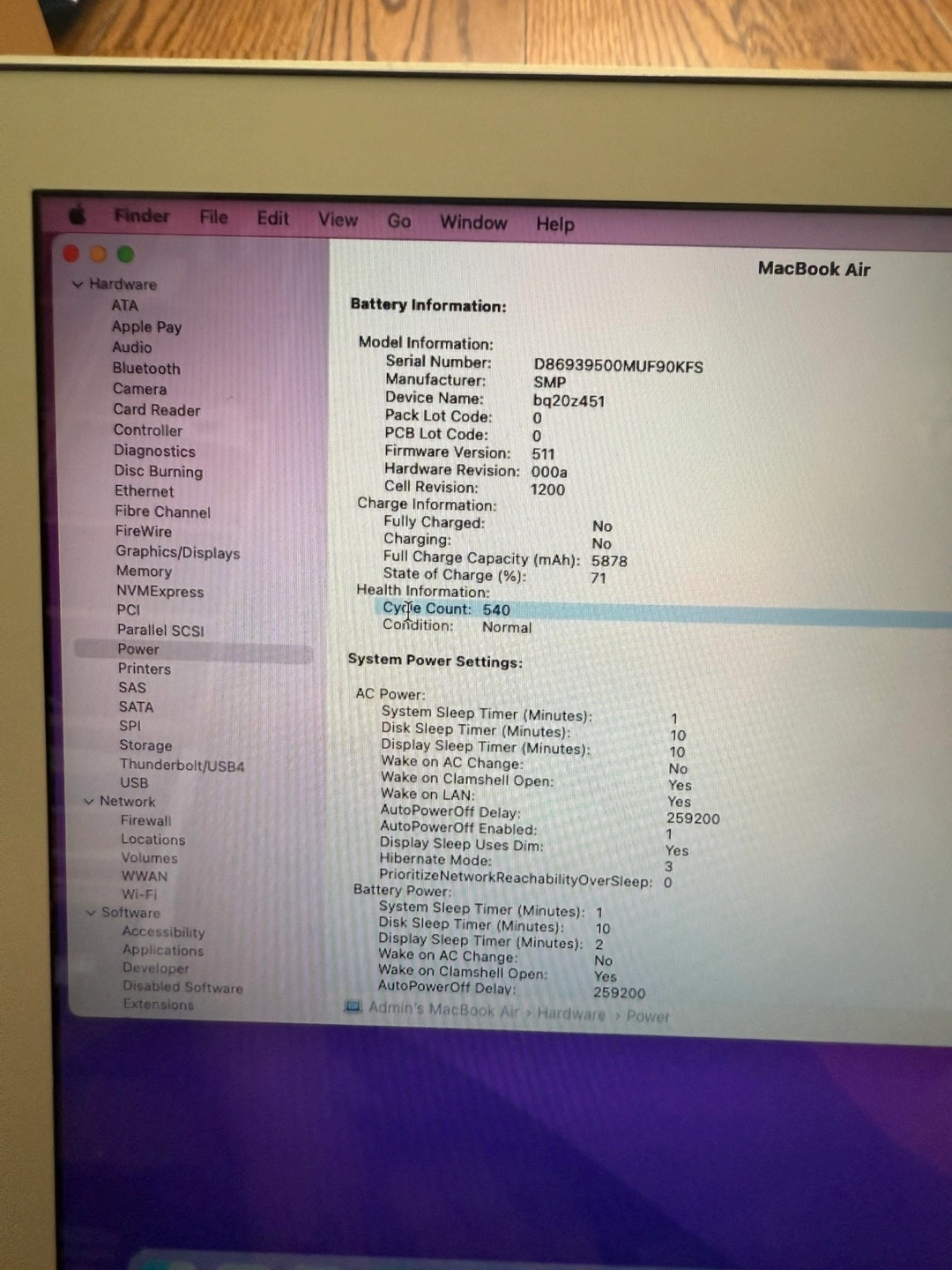This screenshot has height=1270, width=952.
Task: Select Applications under Software
Action: click(163, 950)
